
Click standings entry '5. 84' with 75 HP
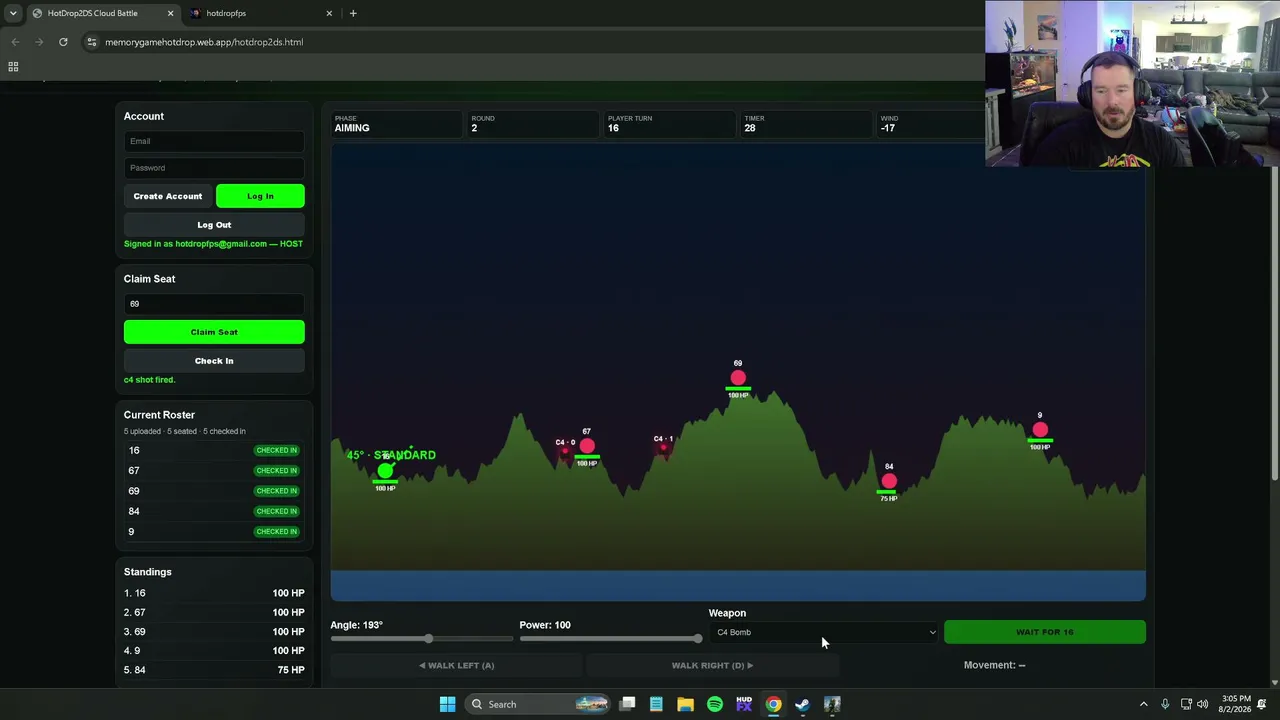click(x=214, y=670)
